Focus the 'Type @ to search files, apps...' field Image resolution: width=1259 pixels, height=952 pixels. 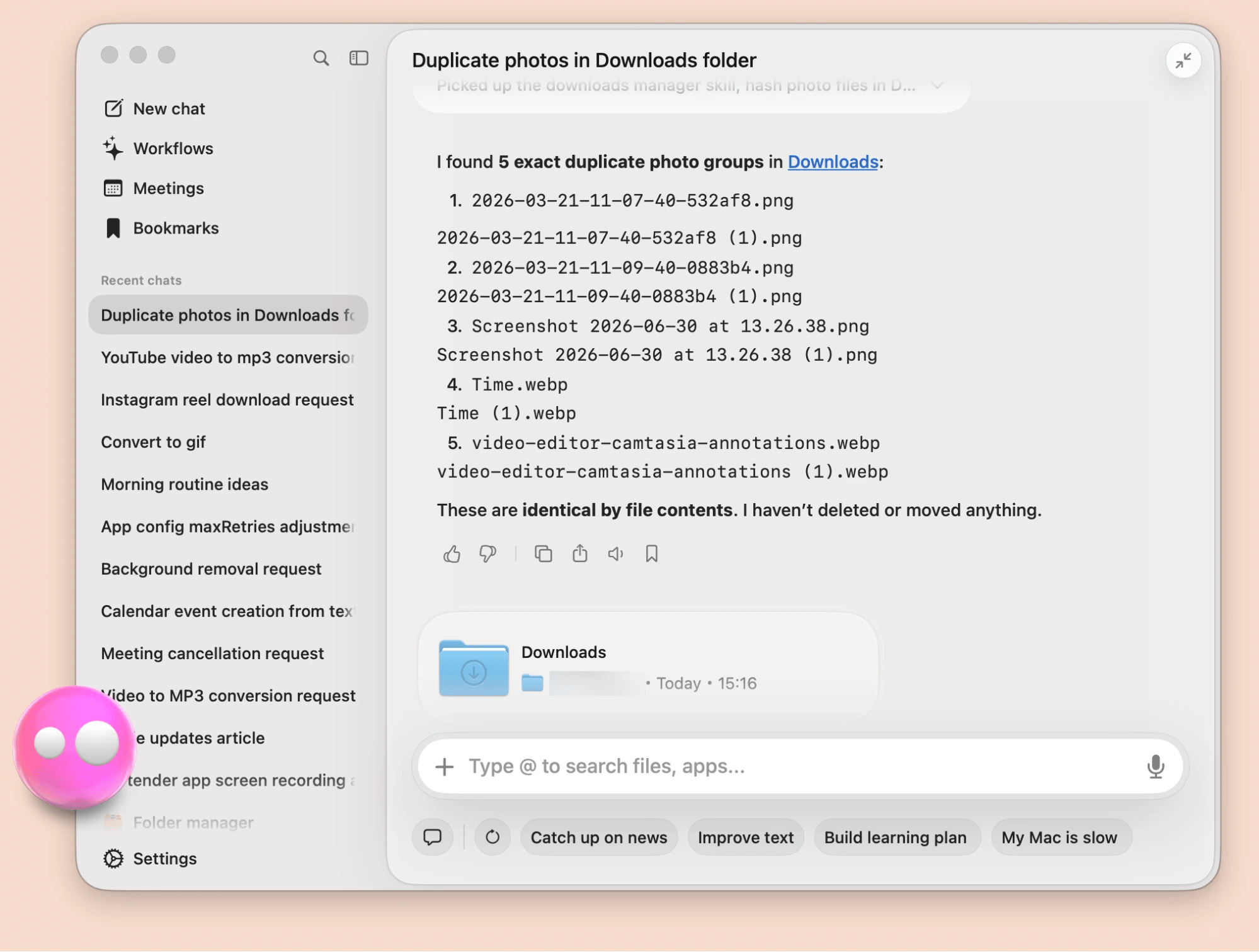coord(800,766)
